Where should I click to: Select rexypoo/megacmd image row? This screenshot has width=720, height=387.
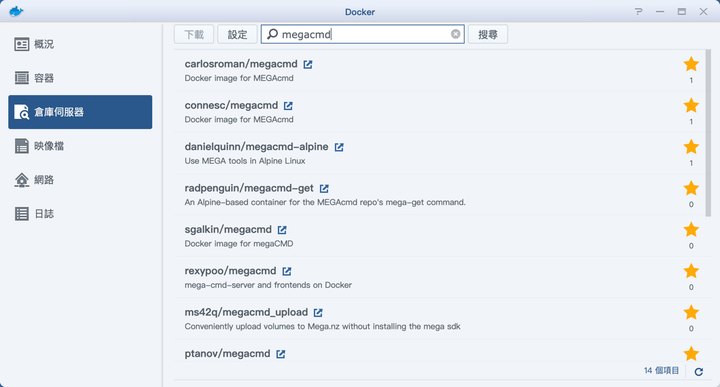click(439, 277)
